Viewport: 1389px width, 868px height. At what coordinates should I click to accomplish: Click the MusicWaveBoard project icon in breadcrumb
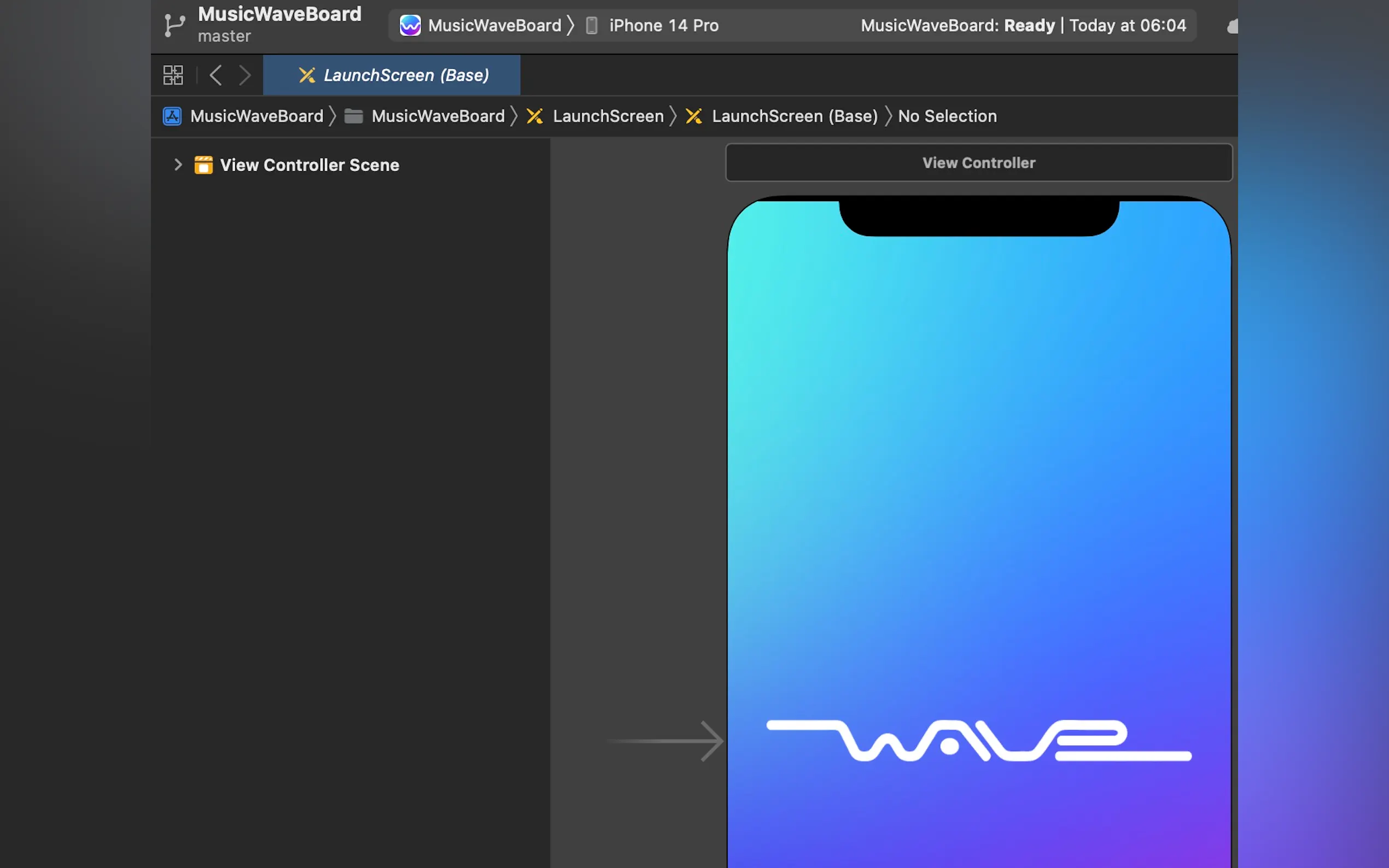tap(172, 116)
